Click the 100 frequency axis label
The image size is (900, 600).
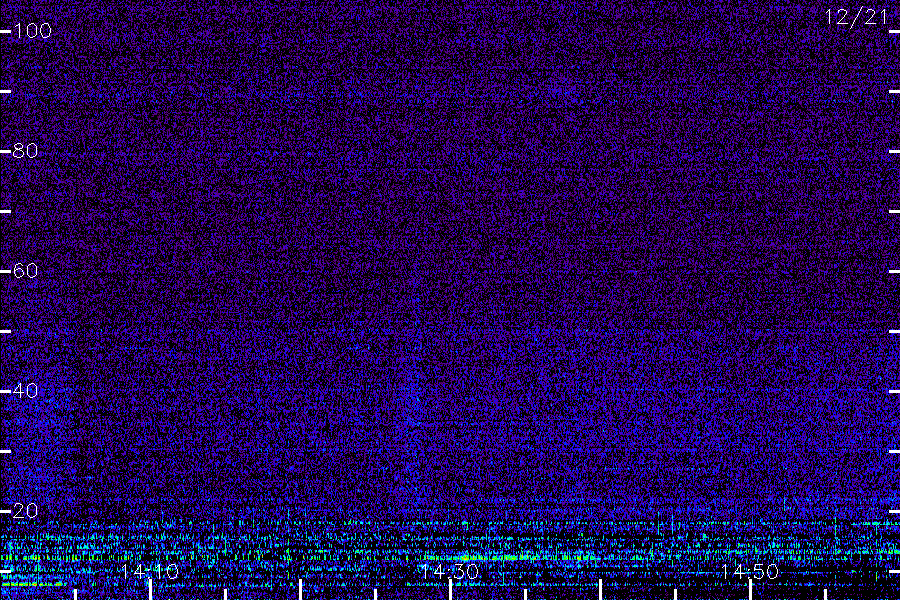pos(32,30)
